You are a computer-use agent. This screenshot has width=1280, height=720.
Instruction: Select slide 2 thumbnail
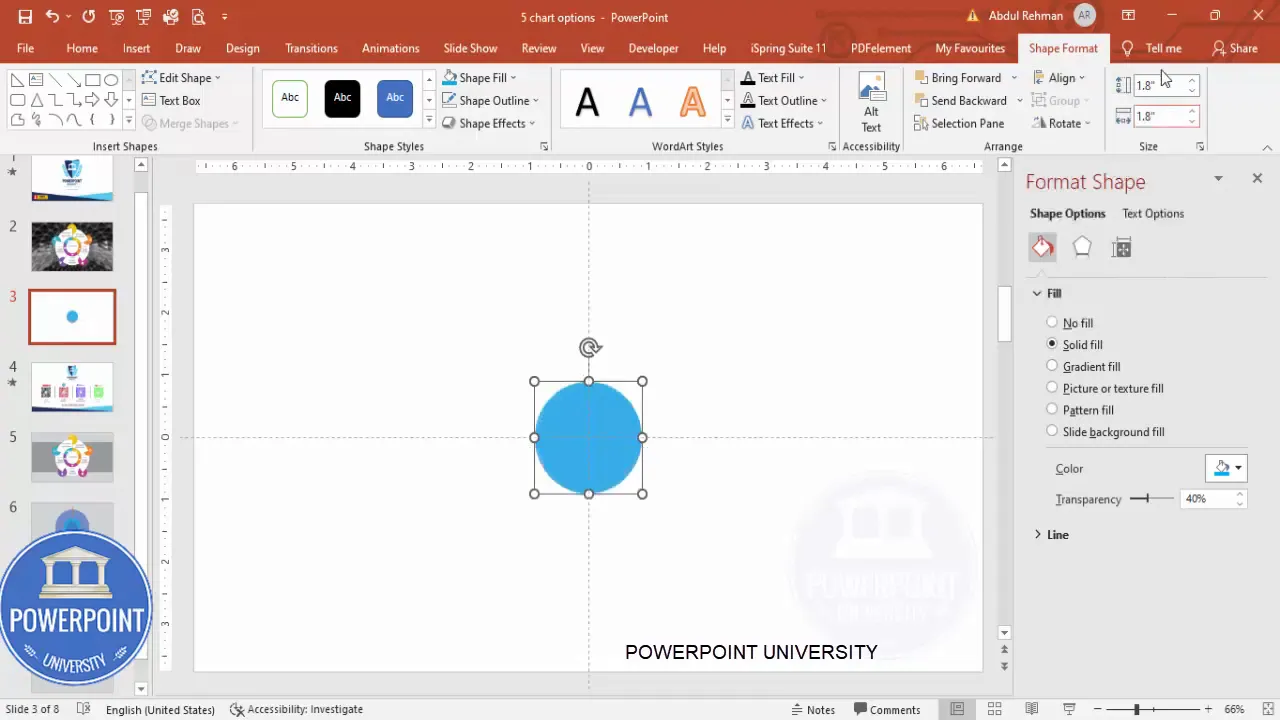[72, 247]
